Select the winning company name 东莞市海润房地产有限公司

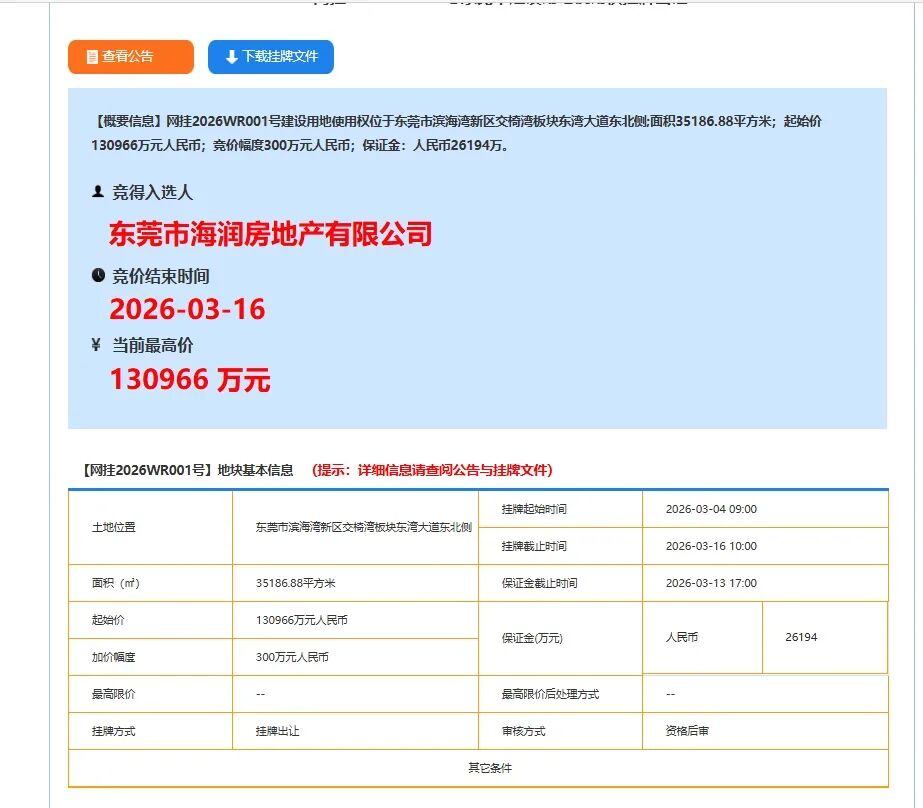click(x=272, y=234)
